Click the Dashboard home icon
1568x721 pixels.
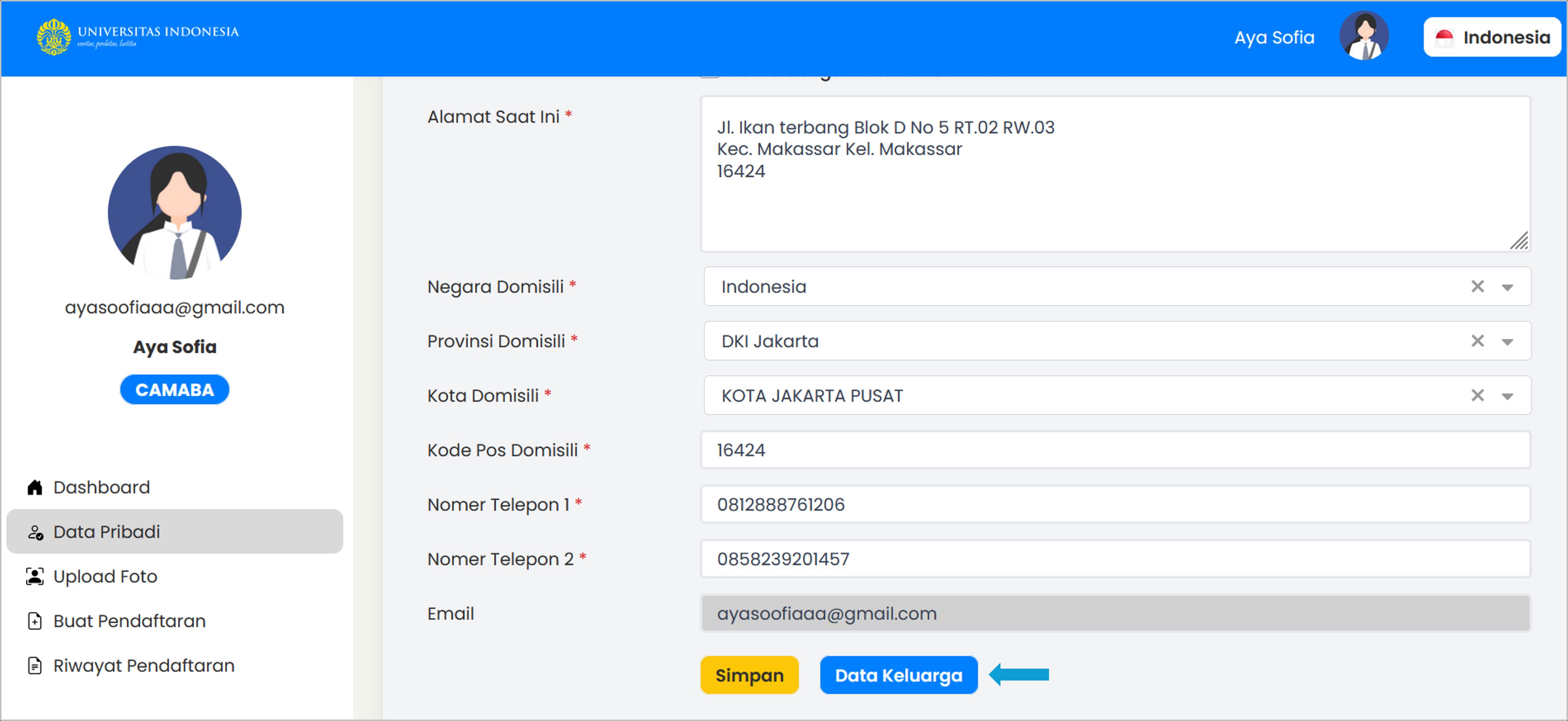point(35,487)
